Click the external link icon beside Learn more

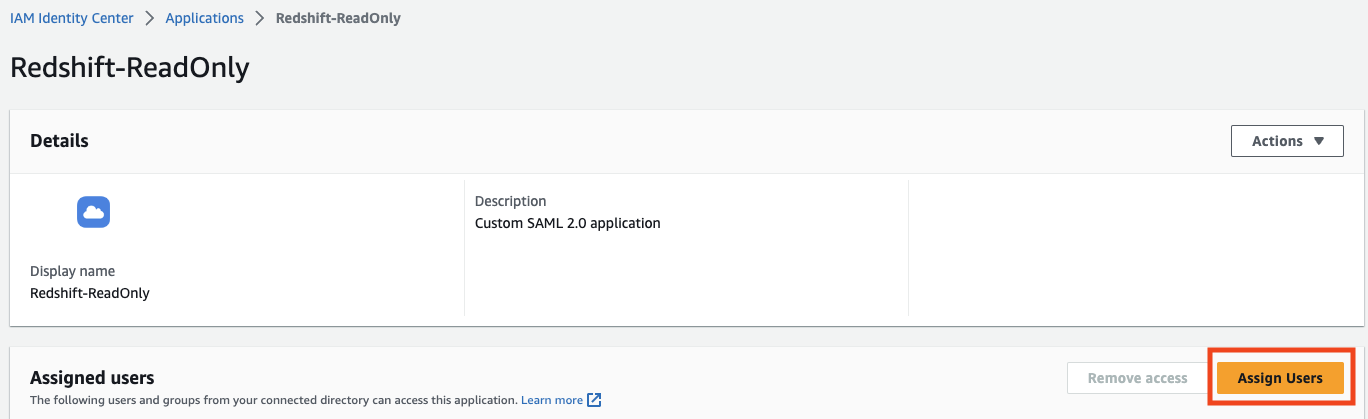pyautogui.click(x=594, y=400)
